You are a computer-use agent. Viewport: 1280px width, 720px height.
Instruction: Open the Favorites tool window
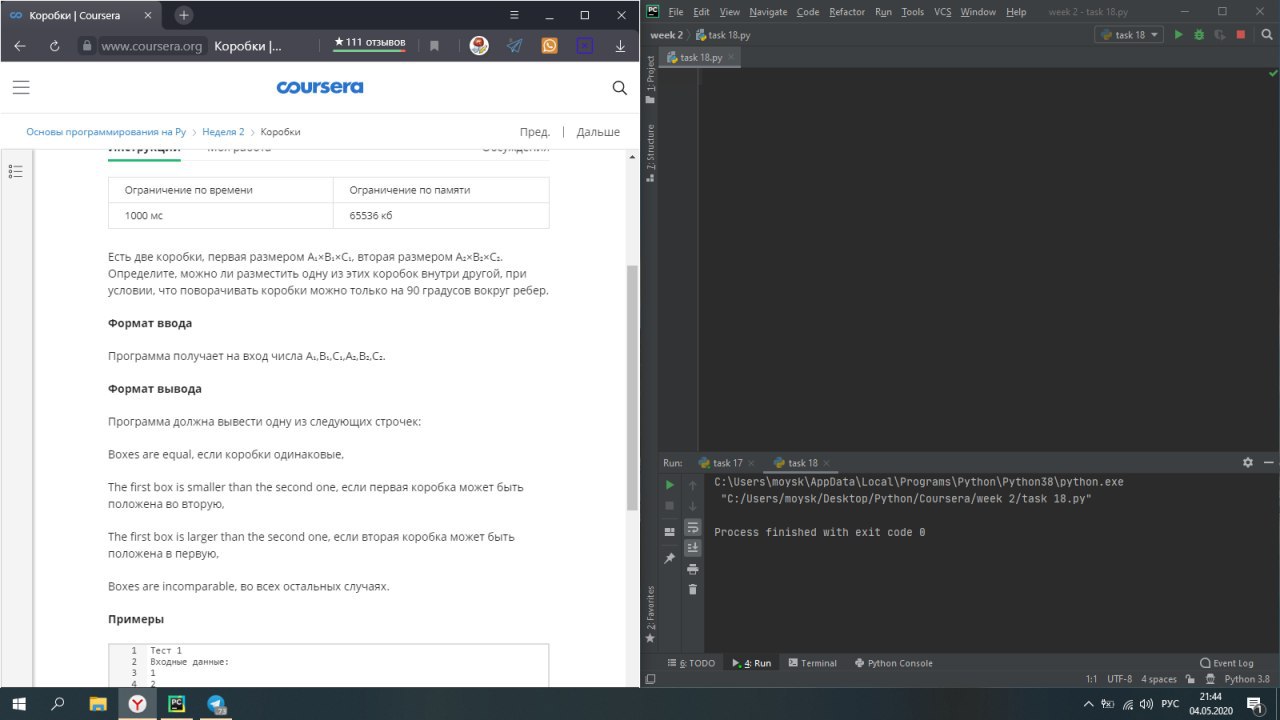pyautogui.click(x=650, y=614)
